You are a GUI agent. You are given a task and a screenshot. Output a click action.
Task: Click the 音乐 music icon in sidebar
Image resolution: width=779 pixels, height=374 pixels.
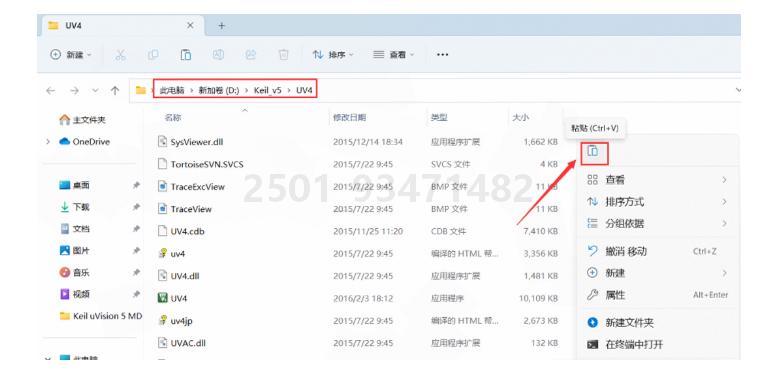click(x=65, y=273)
